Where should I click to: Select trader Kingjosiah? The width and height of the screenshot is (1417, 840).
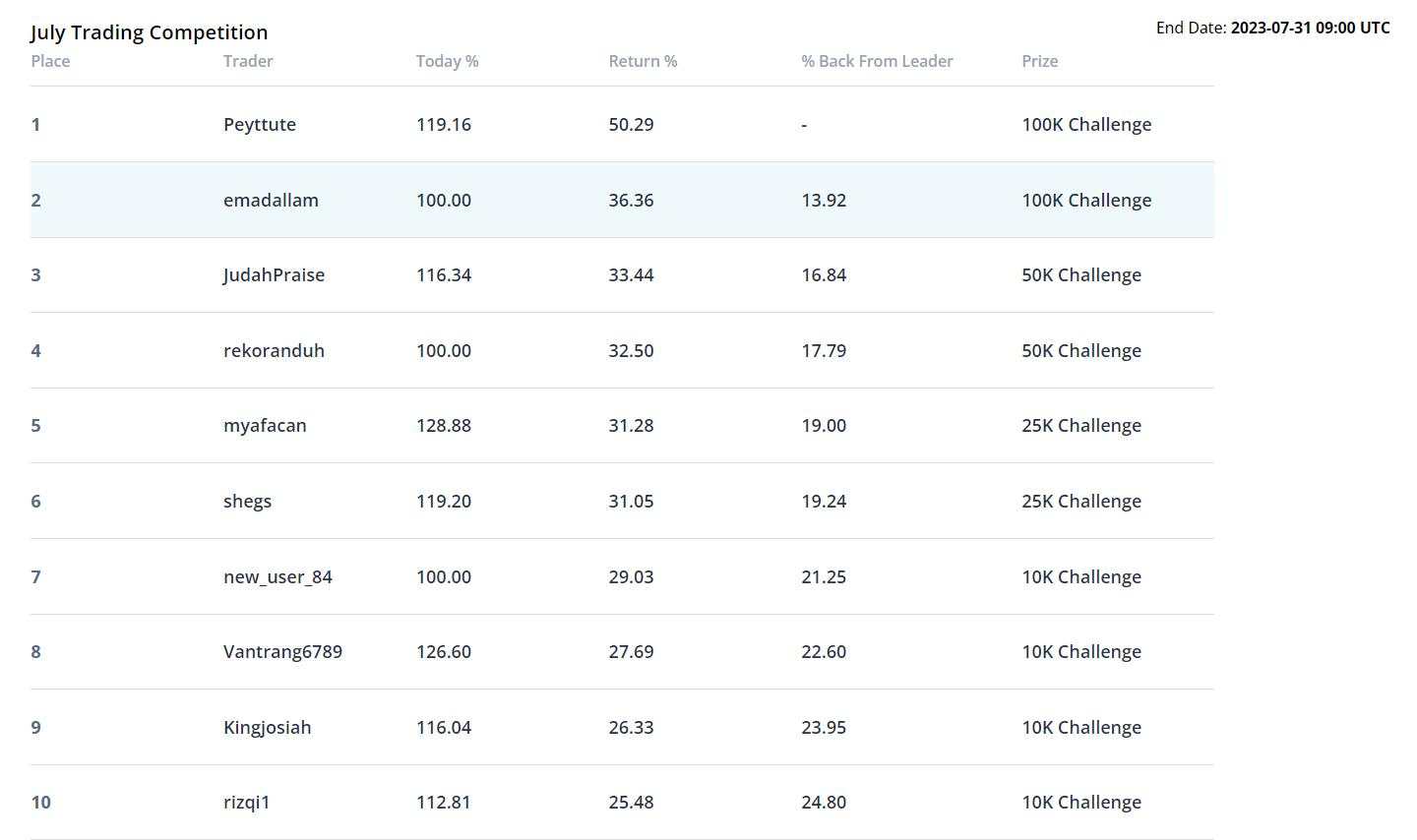coord(267,727)
